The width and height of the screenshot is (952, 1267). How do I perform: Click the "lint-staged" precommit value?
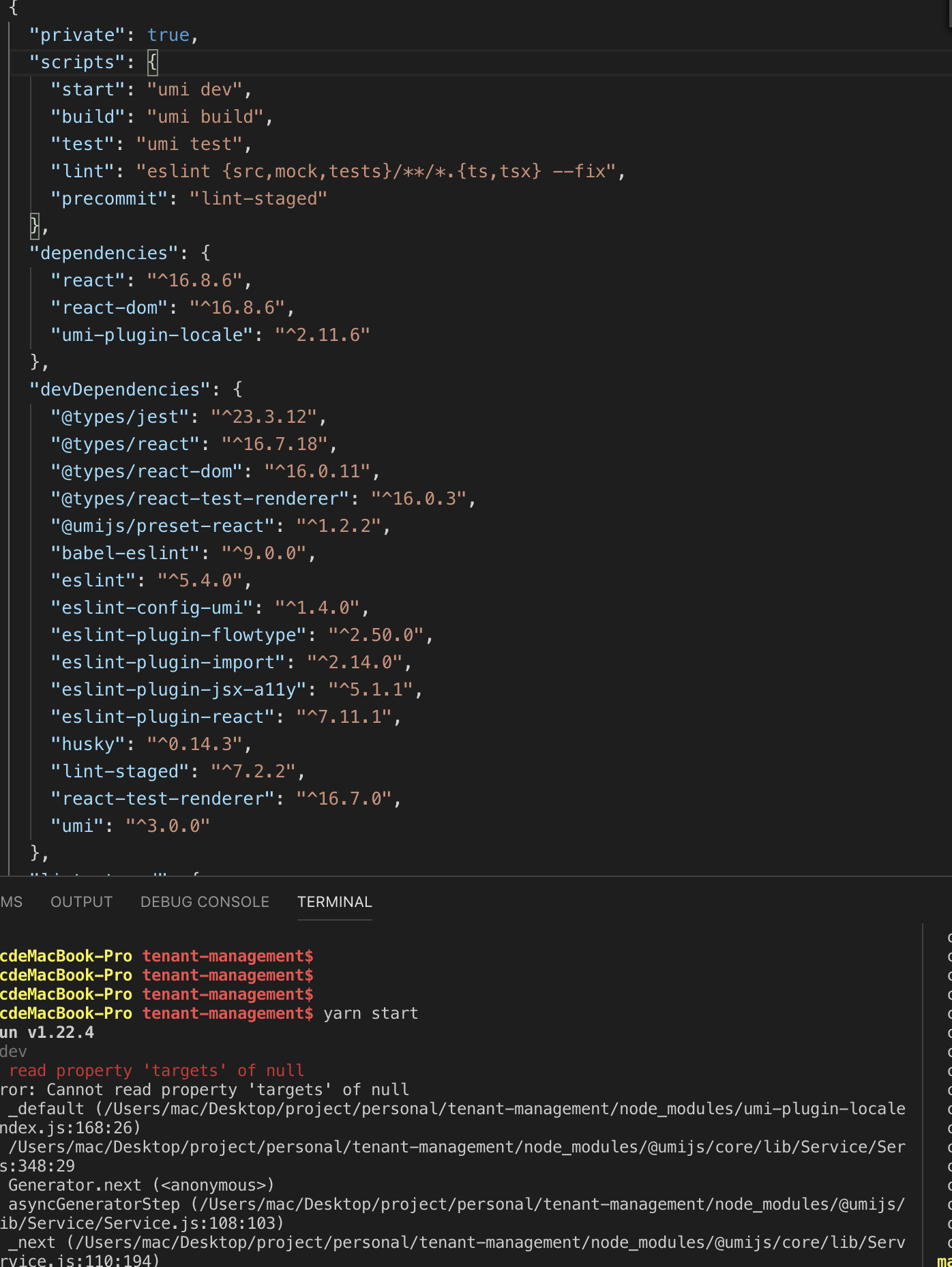coord(258,198)
